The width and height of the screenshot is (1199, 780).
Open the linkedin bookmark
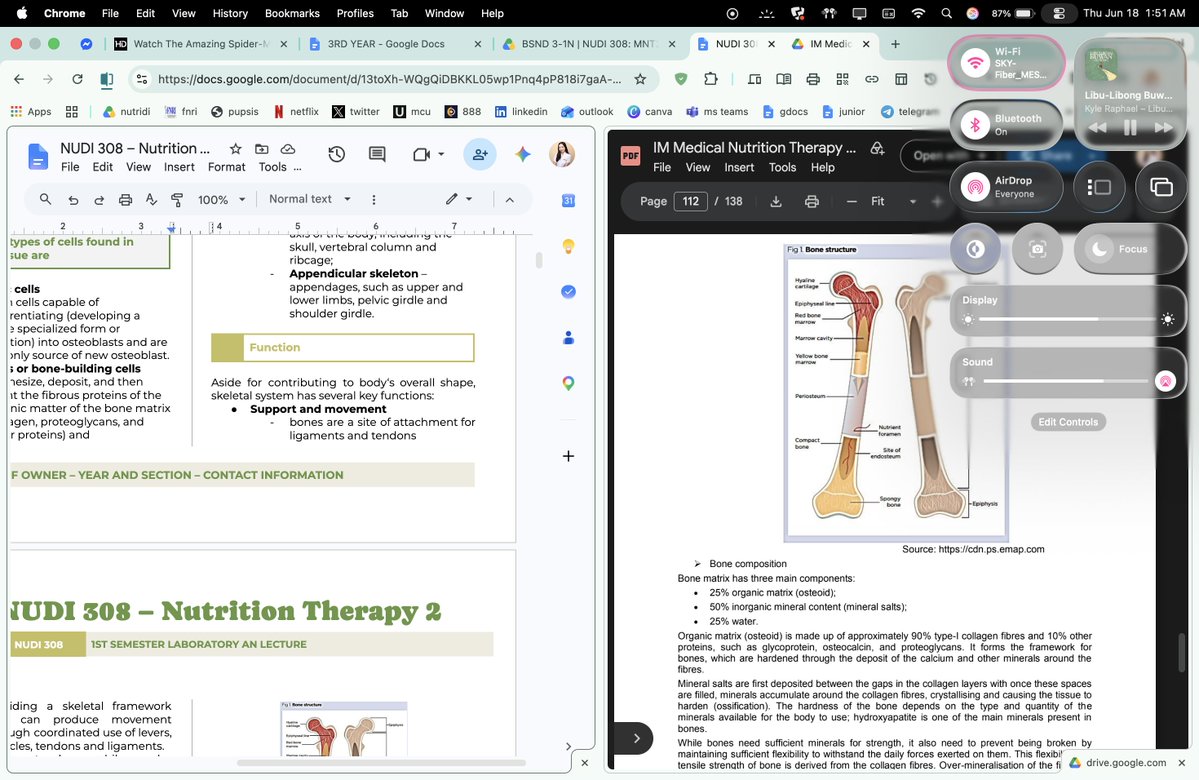tap(521, 112)
